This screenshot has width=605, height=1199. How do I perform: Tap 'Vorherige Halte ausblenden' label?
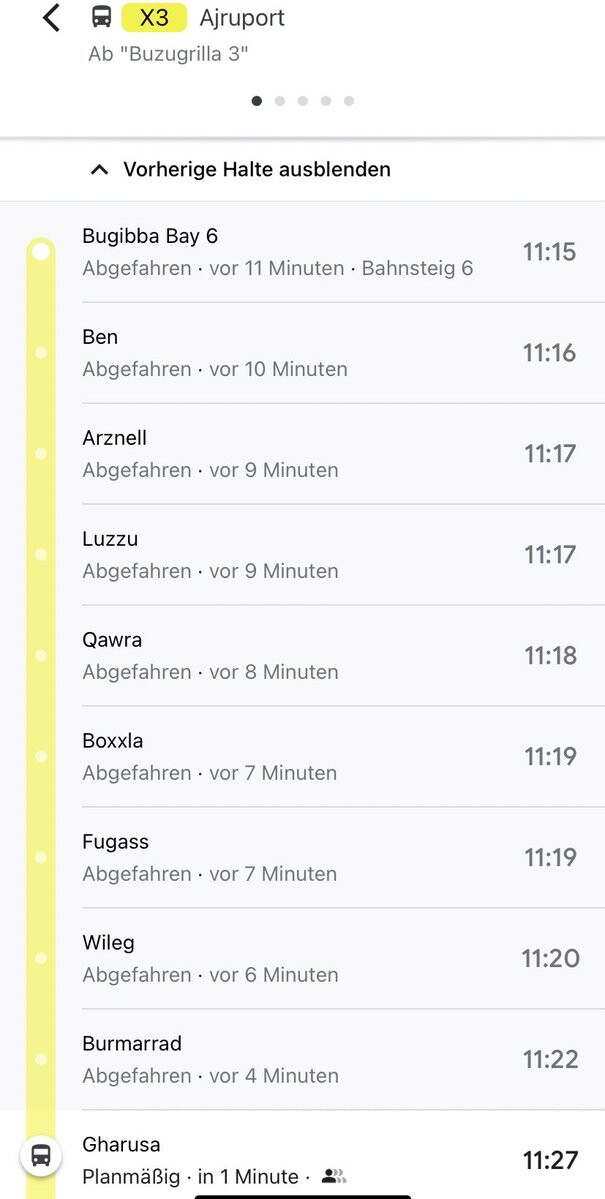coord(257,170)
